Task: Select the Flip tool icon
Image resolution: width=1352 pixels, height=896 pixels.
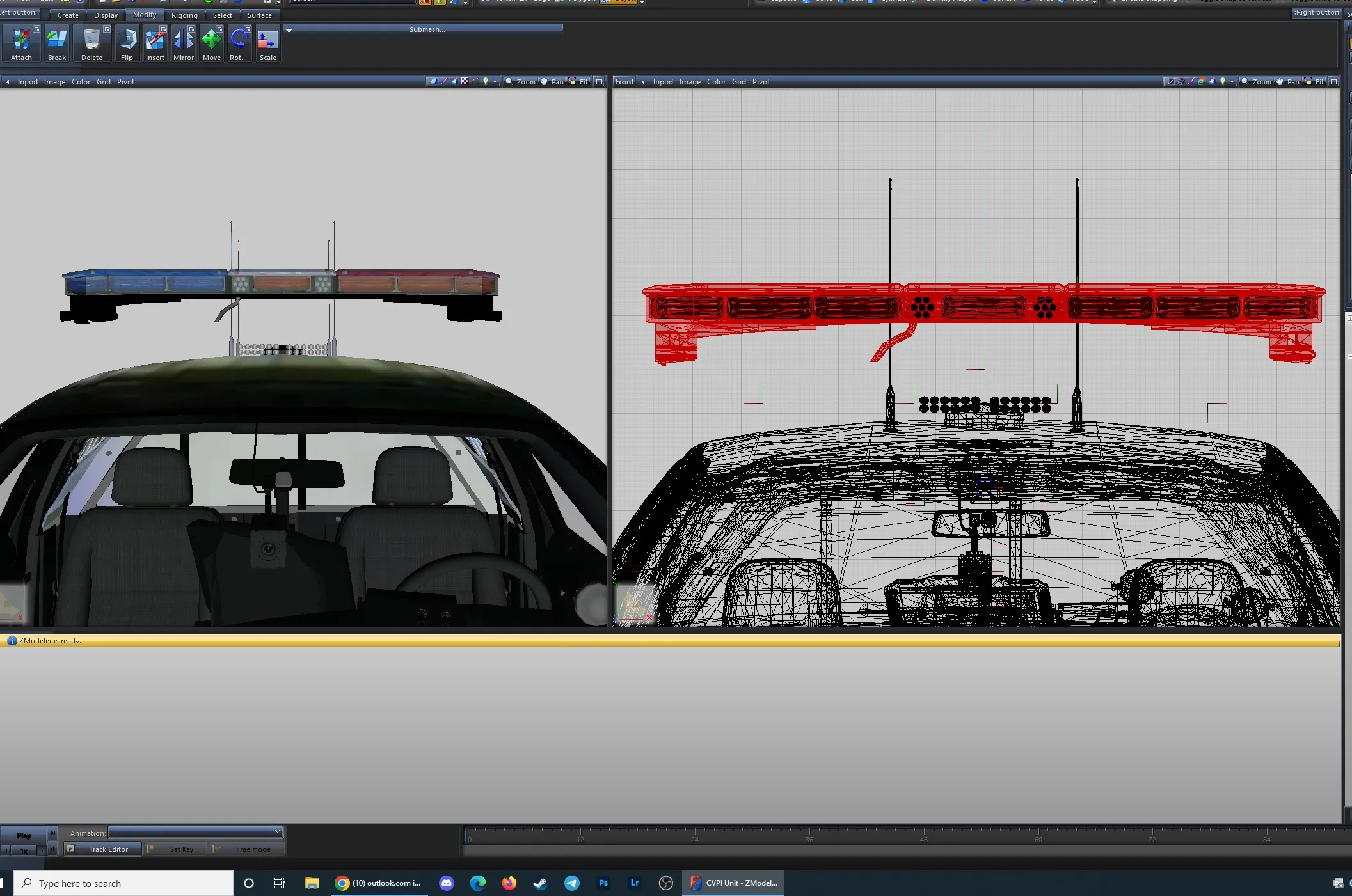Action: (127, 40)
